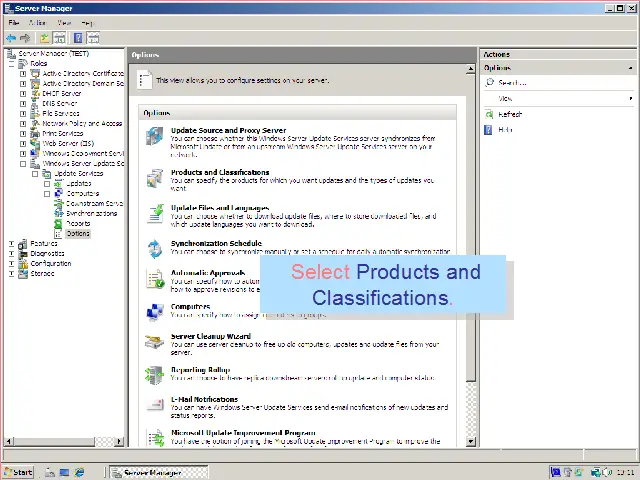Click the Search icon in Actions pane
640x480 pixels.
coord(489,82)
